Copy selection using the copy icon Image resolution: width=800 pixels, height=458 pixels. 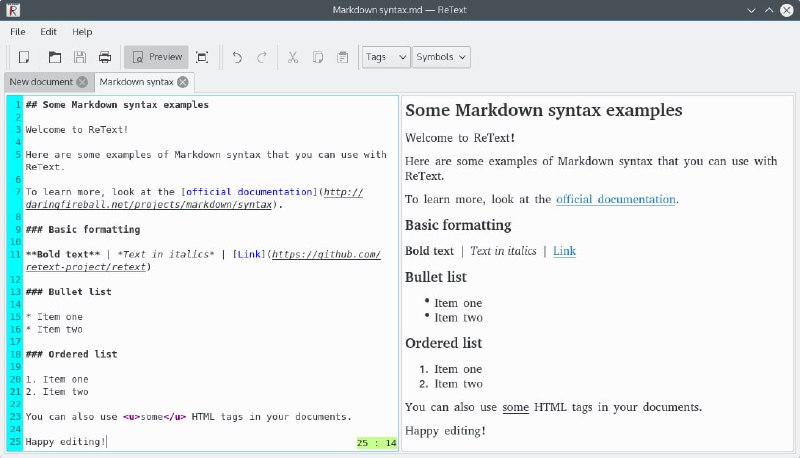(x=318, y=57)
